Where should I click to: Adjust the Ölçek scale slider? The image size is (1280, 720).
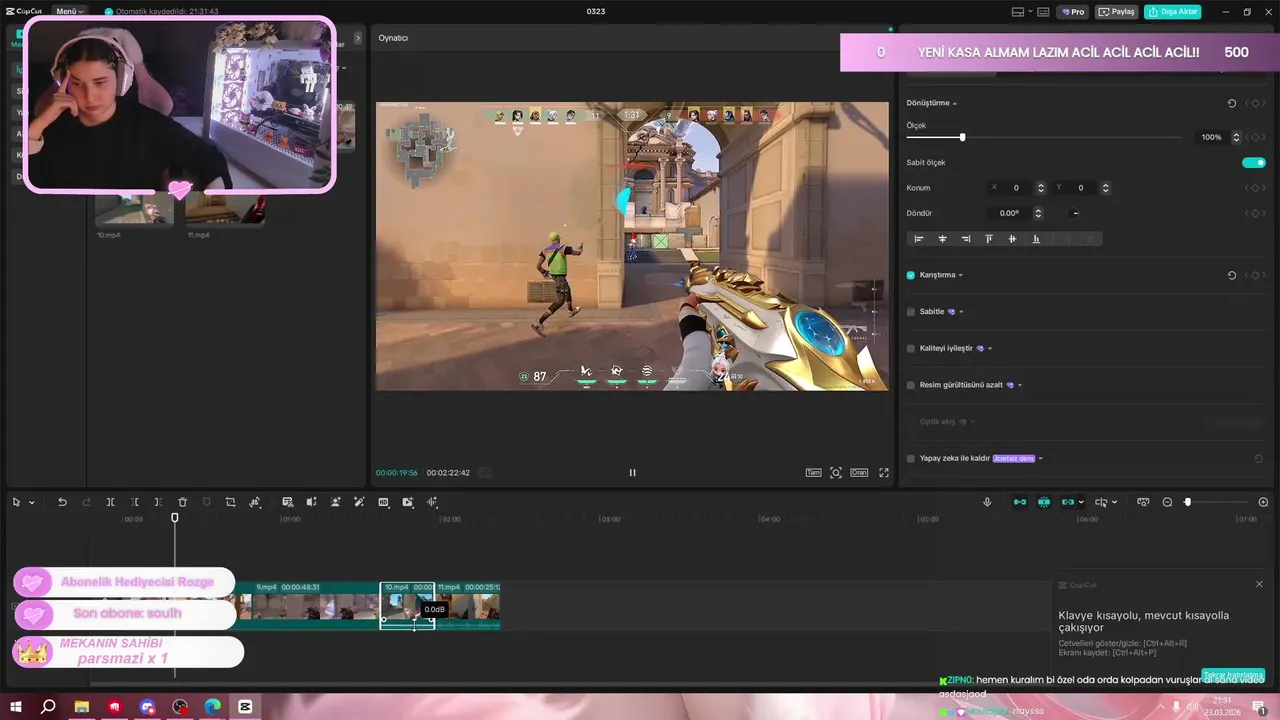[962, 137]
